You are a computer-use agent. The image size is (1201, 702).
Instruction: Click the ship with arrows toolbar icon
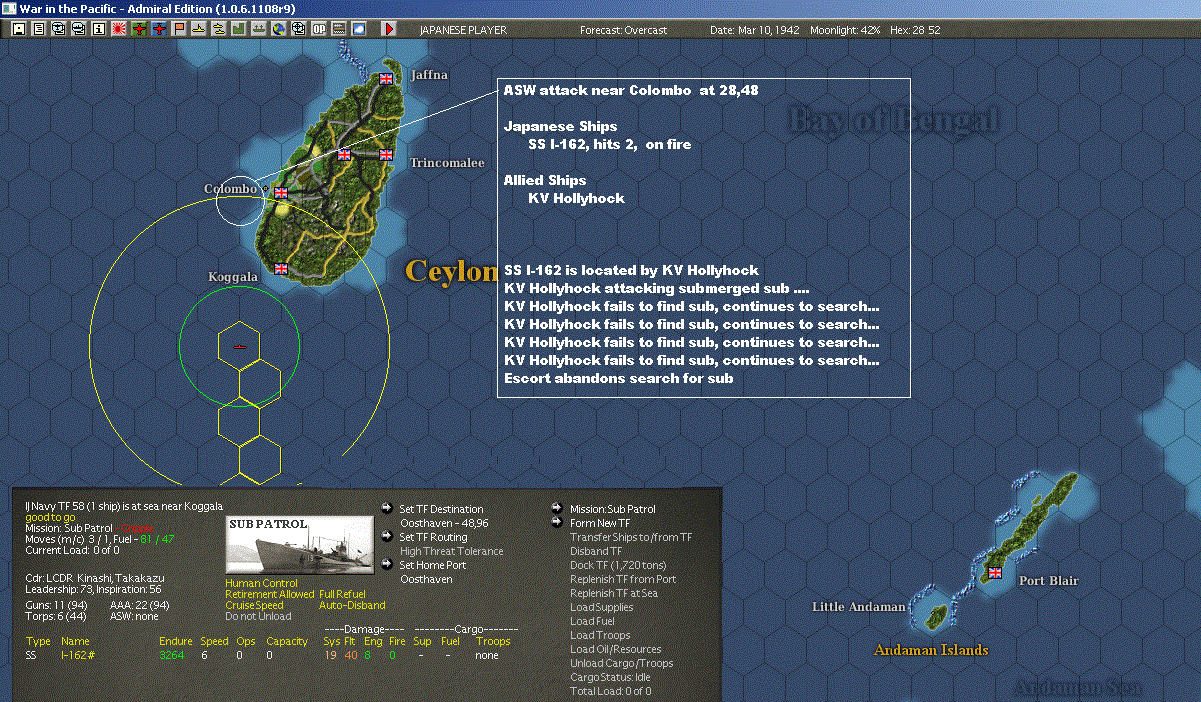[259, 29]
